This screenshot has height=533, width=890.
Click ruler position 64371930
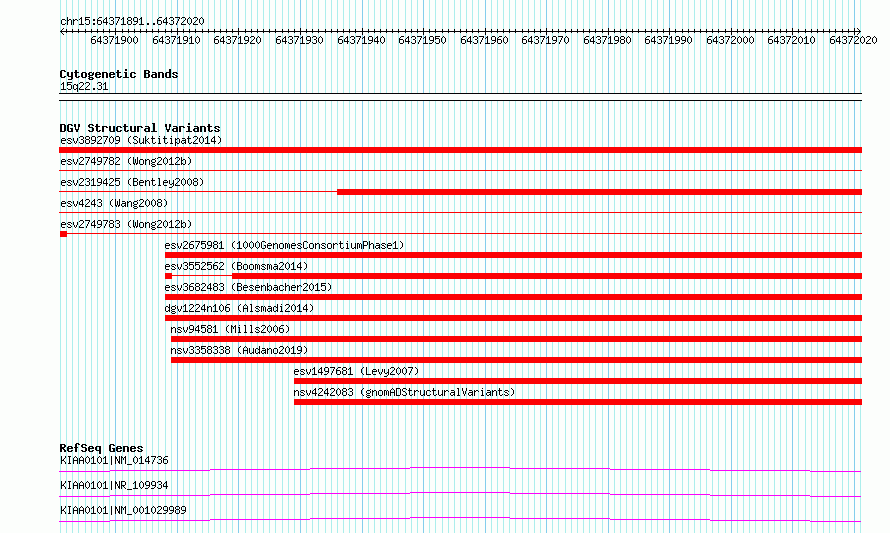click(x=299, y=40)
